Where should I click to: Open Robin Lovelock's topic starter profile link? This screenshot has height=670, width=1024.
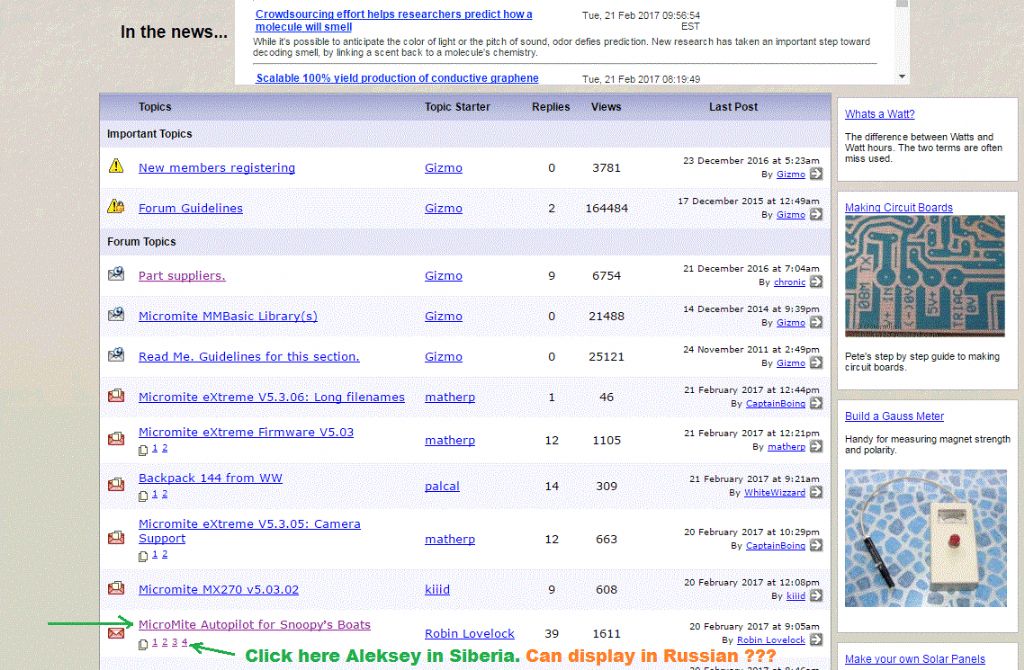(469, 634)
